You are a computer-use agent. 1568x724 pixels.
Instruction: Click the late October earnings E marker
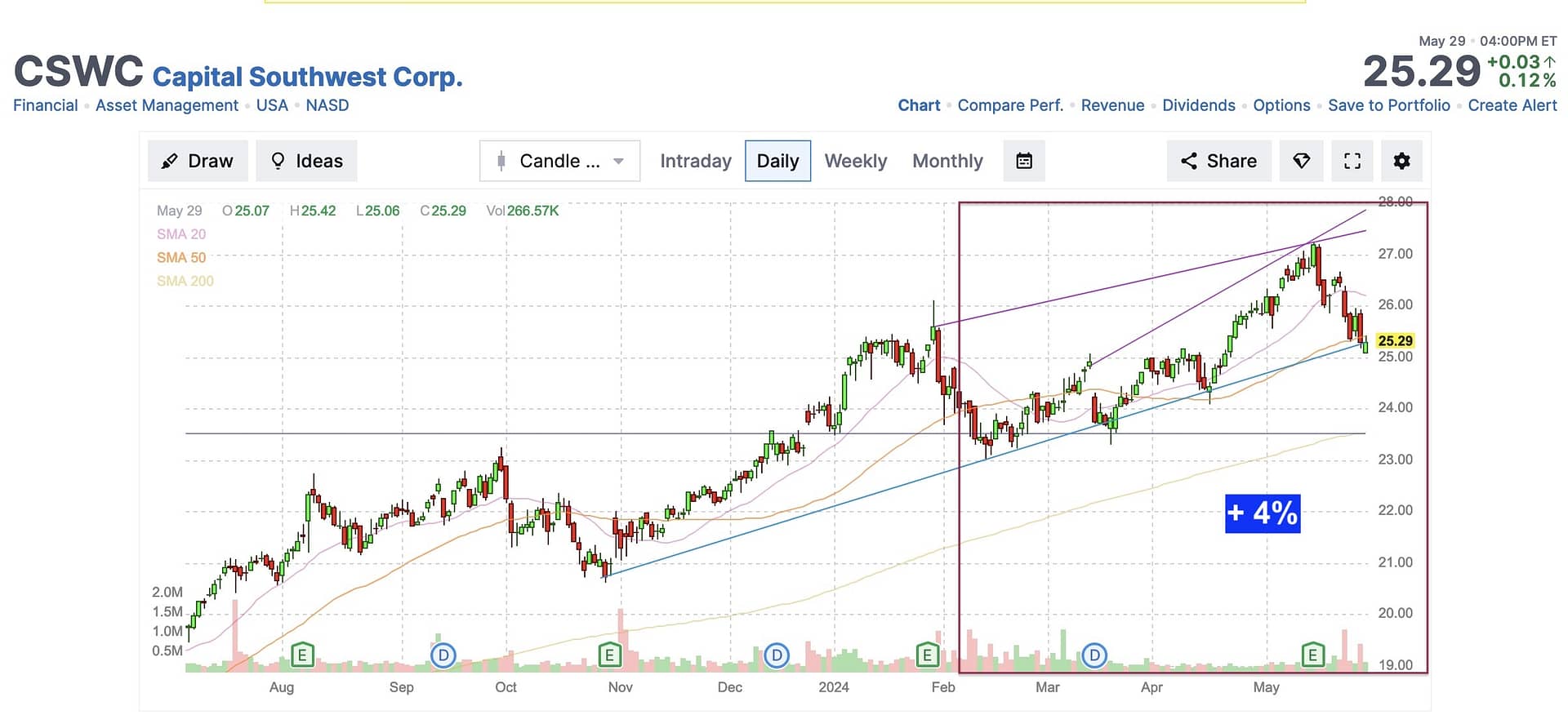coord(609,655)
